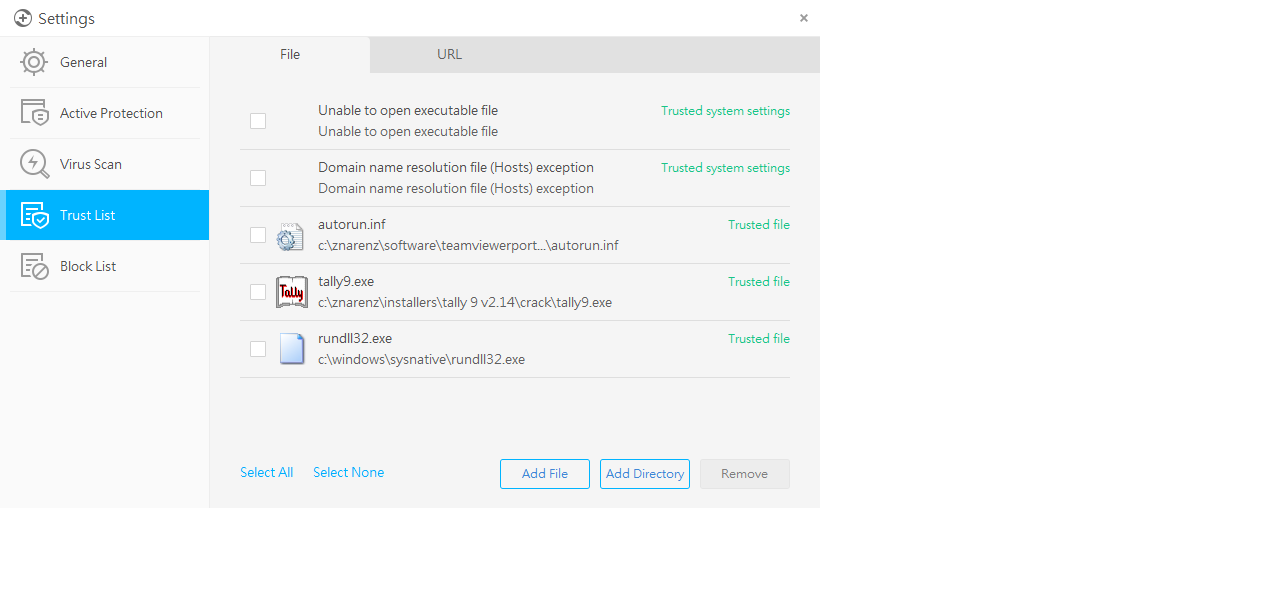
Task: Click the tally9.exe Tally icon
Action: (x=291, y=292)
